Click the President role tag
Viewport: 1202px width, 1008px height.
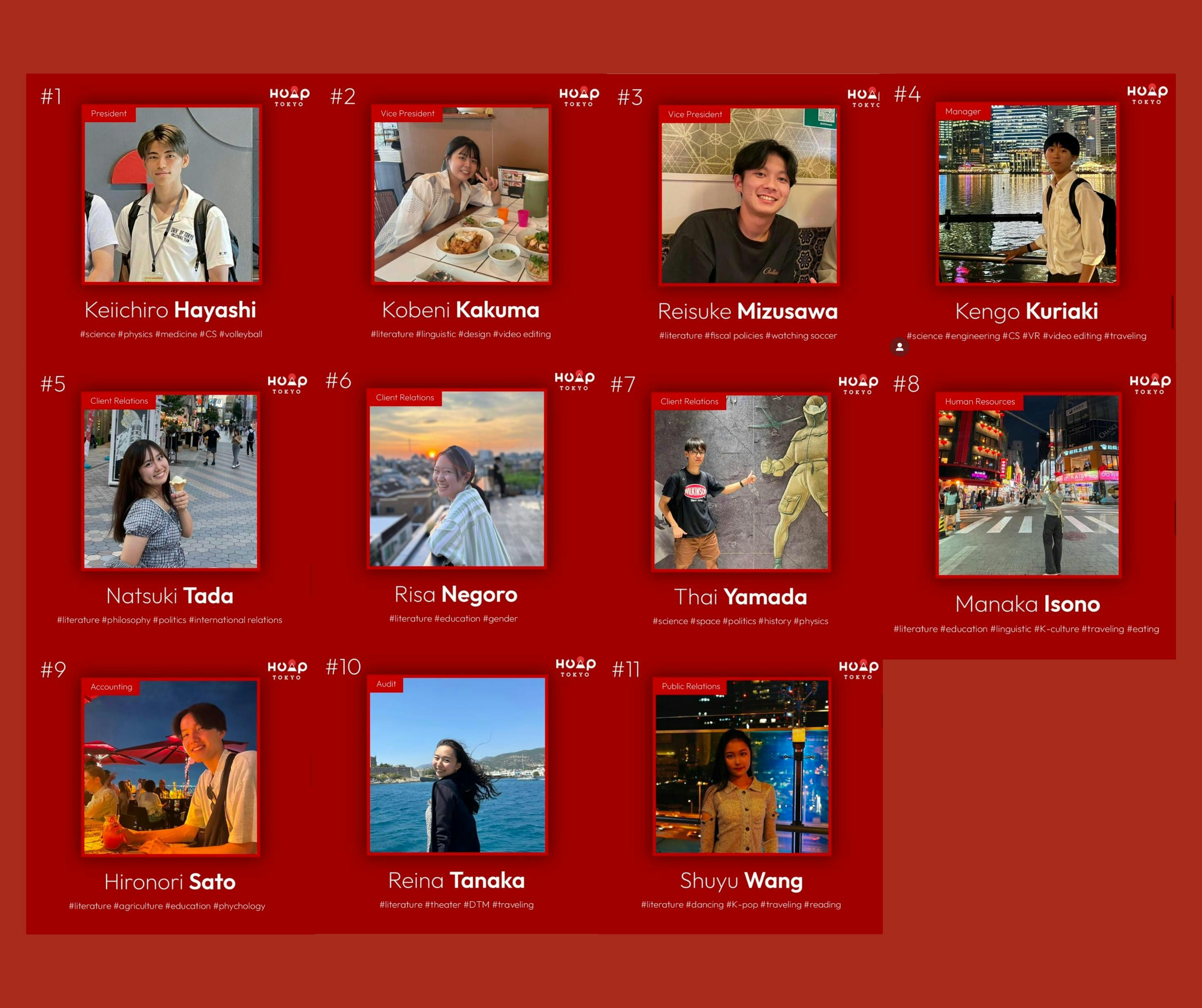point(109,113)
